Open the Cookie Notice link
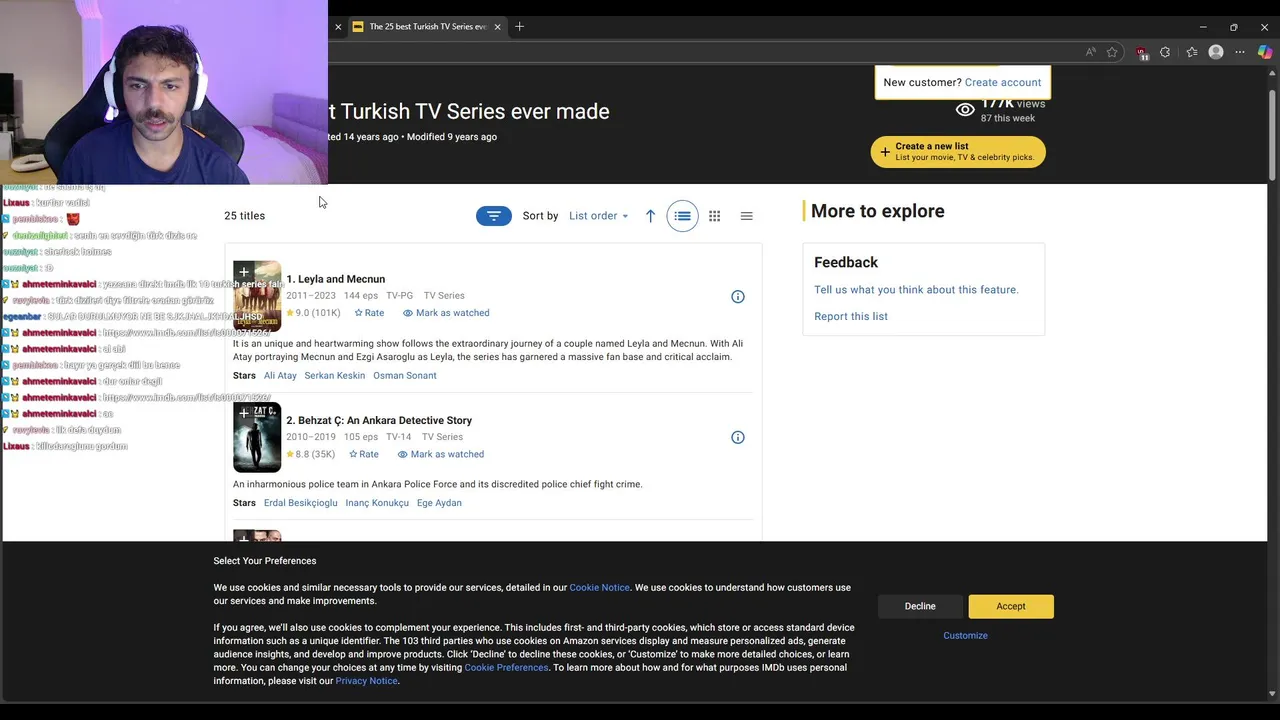Image resolution: width=1280 pixels, height=720 pixels. 599,588
